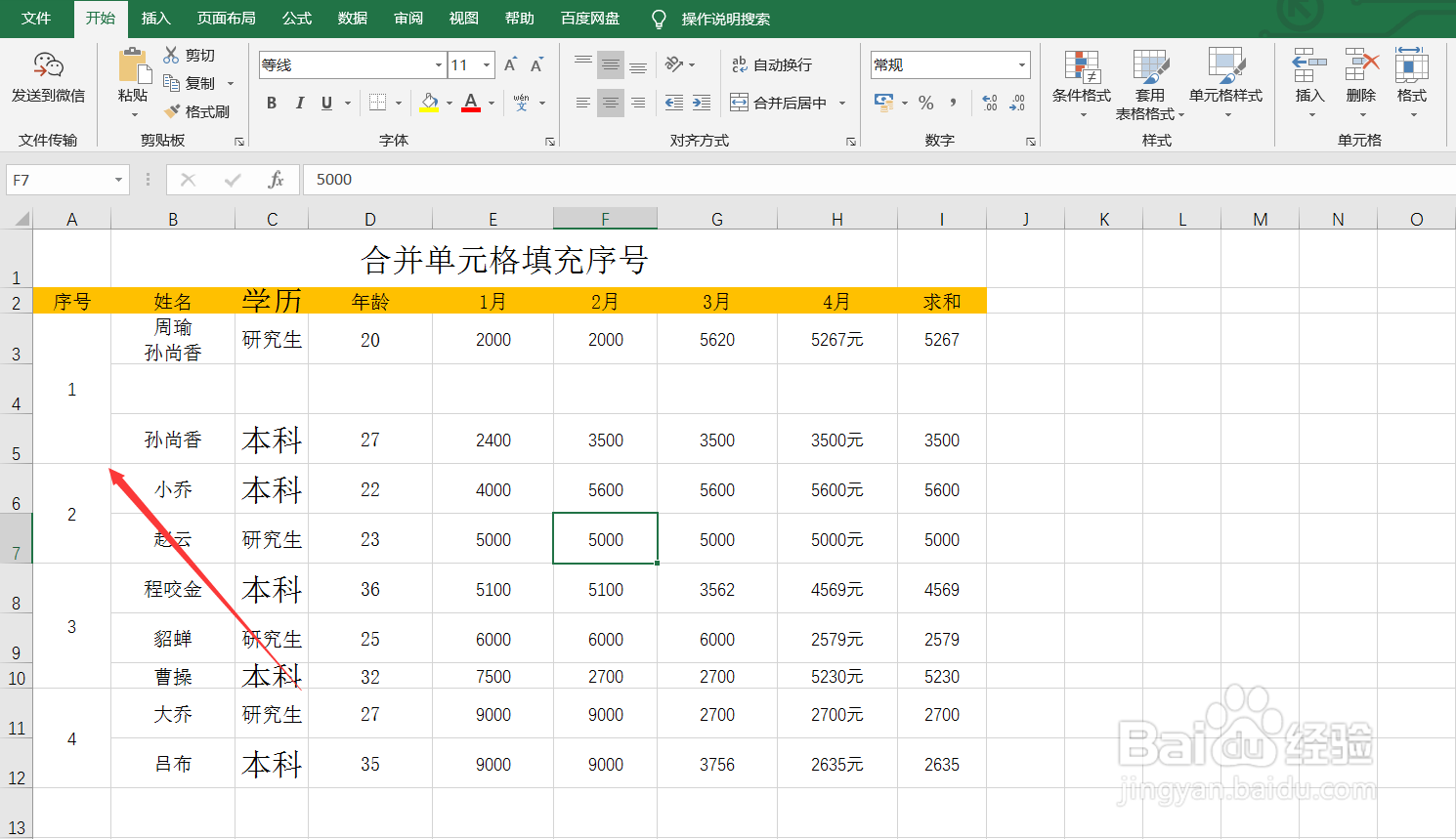1456x839 pixels.
Task: Open 条件格式 (Conditional Formatting)
Action: tap(1083, 83)
